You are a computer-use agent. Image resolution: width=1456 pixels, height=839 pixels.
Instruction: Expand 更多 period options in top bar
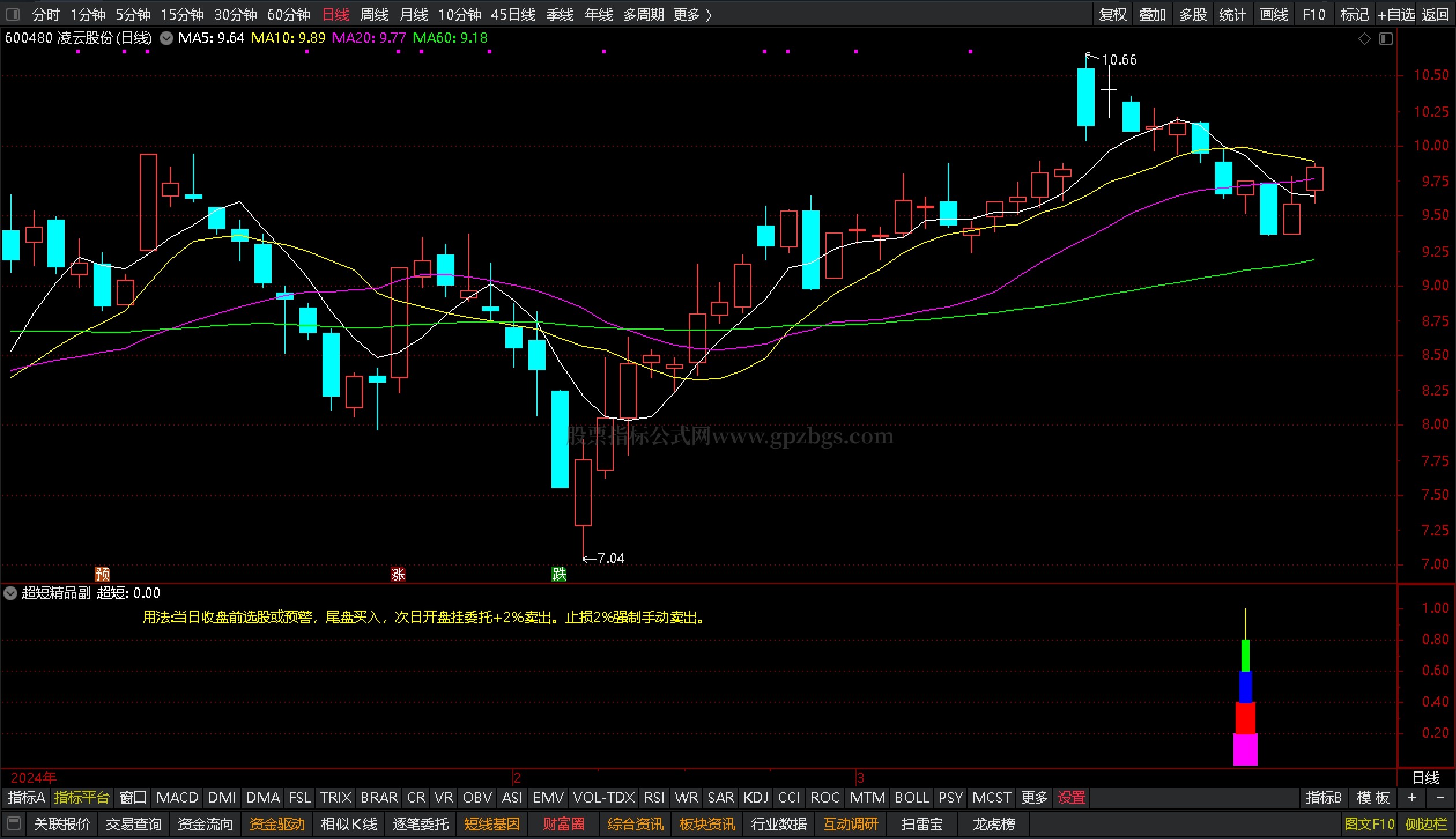(x=692, y=14)
